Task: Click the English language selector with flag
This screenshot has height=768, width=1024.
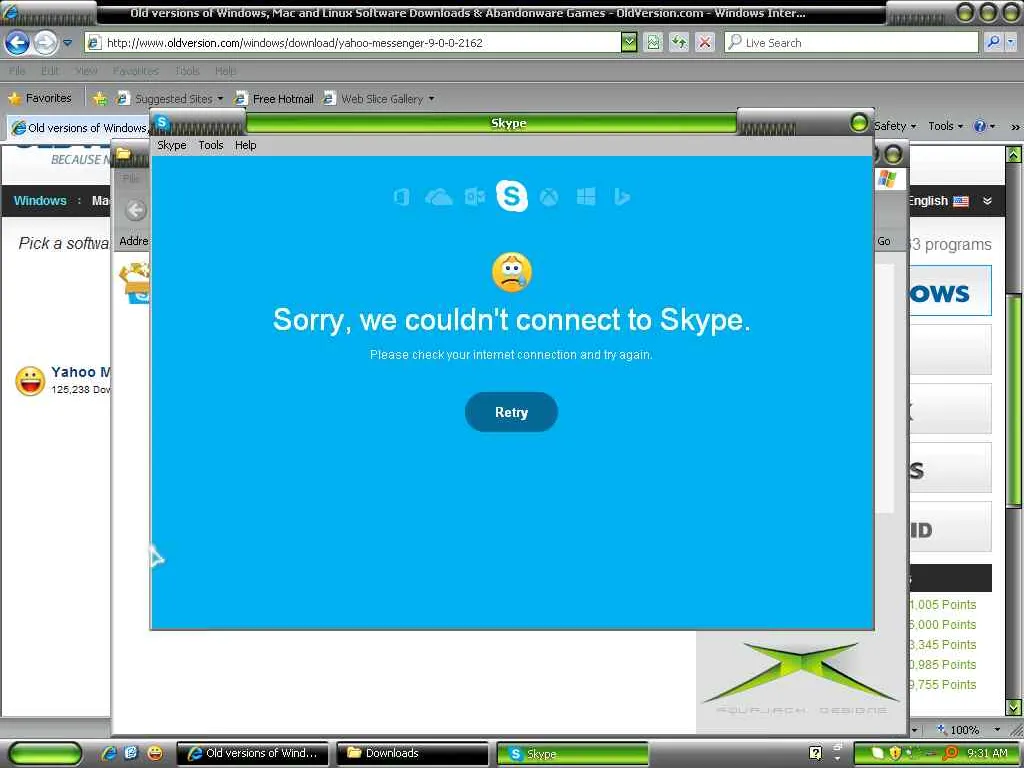Action: 938,201
